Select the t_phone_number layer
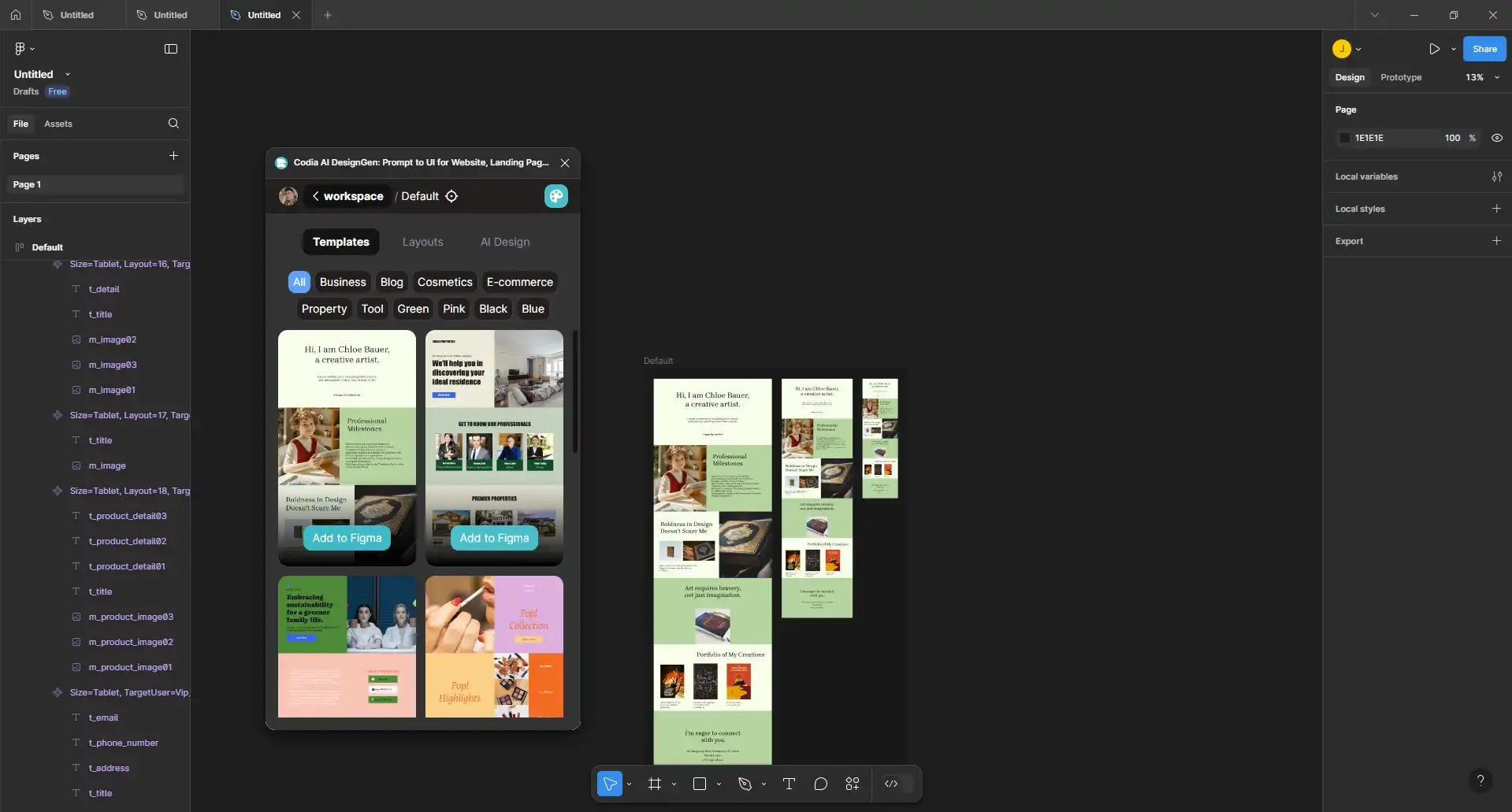 (123, 743)
